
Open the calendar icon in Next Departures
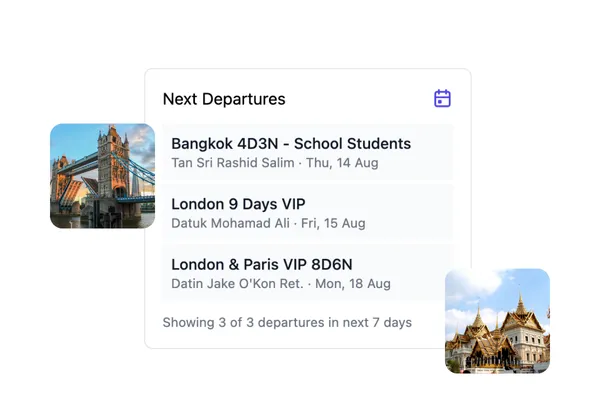[442, 98]
